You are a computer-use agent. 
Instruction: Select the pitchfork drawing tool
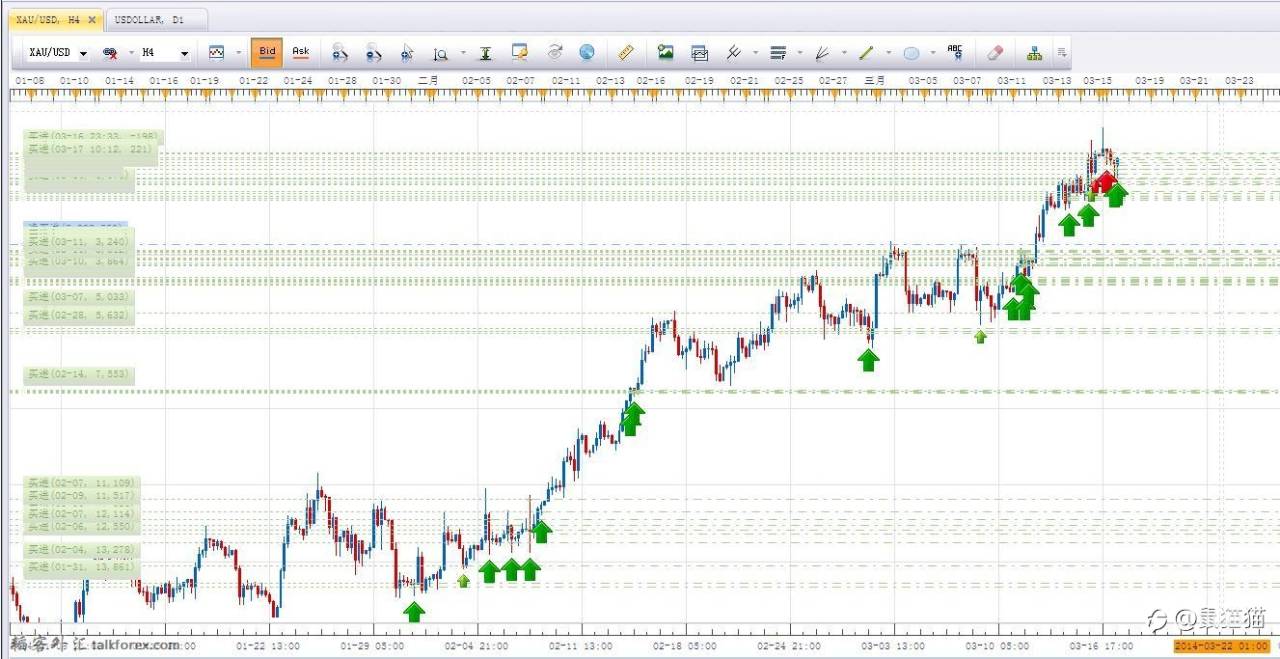tap(733, 52)
